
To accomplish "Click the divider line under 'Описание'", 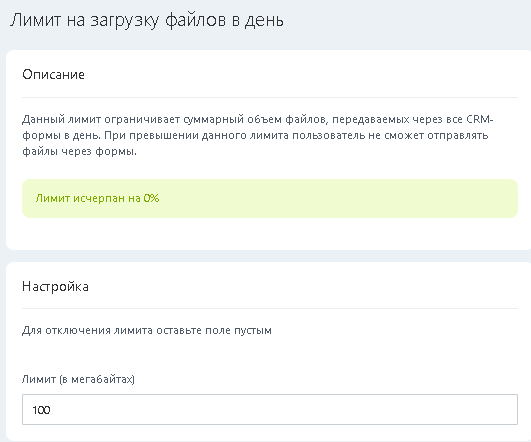I will pos(270,98).
